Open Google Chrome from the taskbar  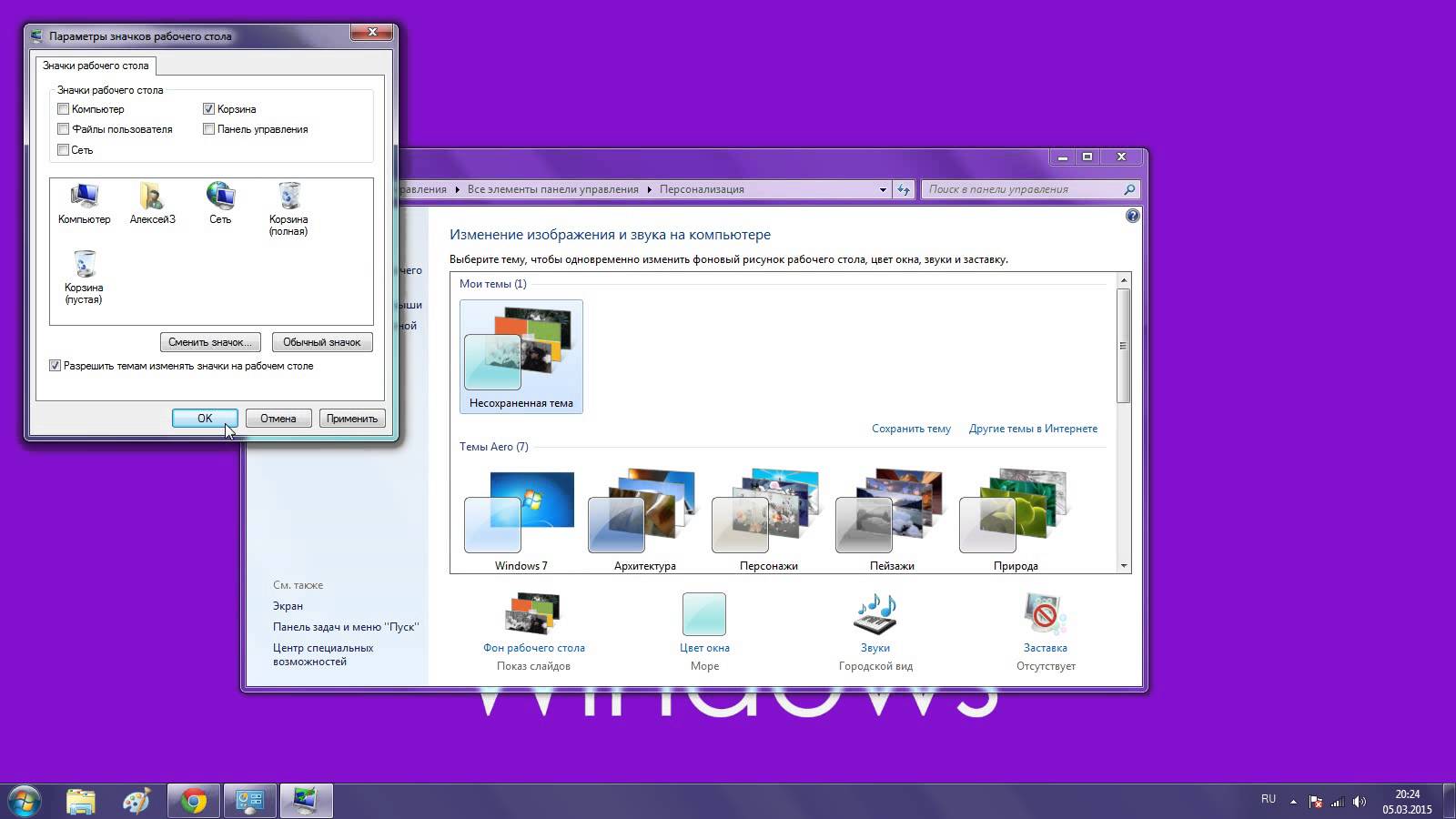(193, 801)
